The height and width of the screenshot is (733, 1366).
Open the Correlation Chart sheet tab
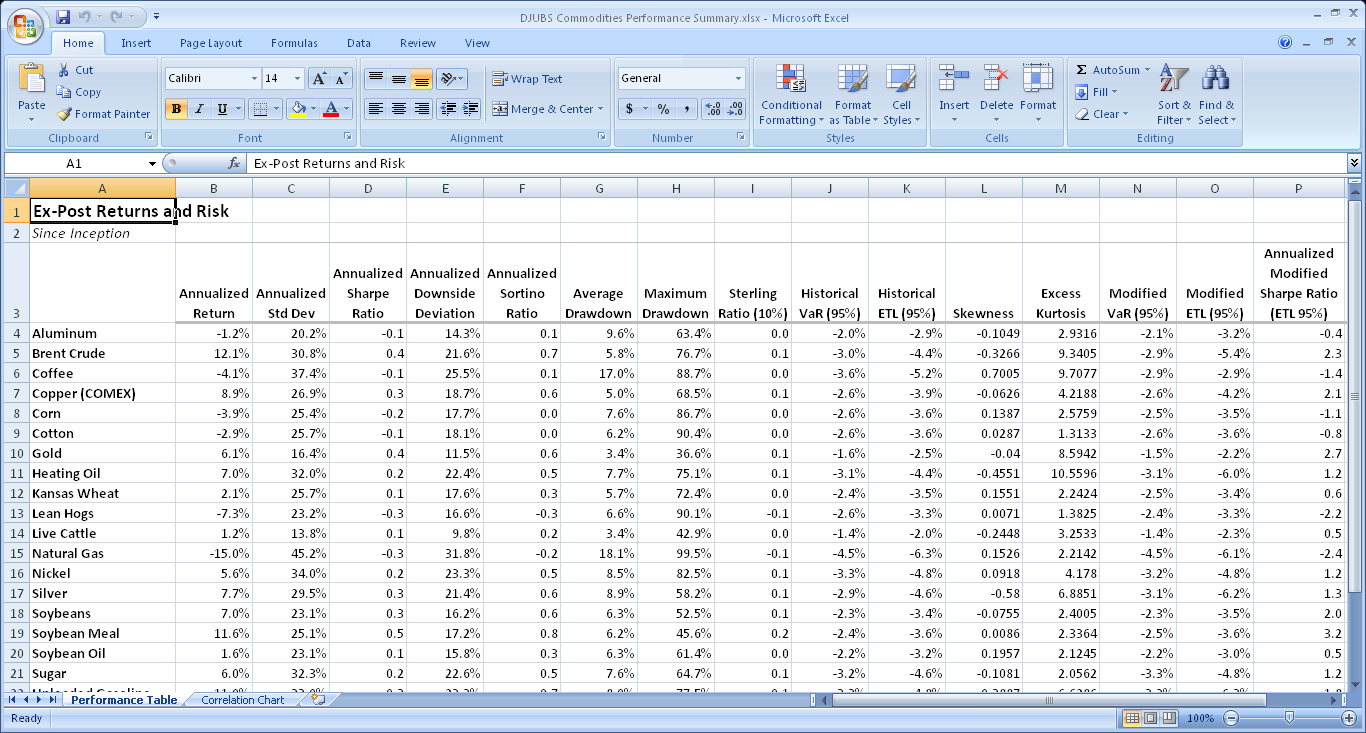click(242, 700)
